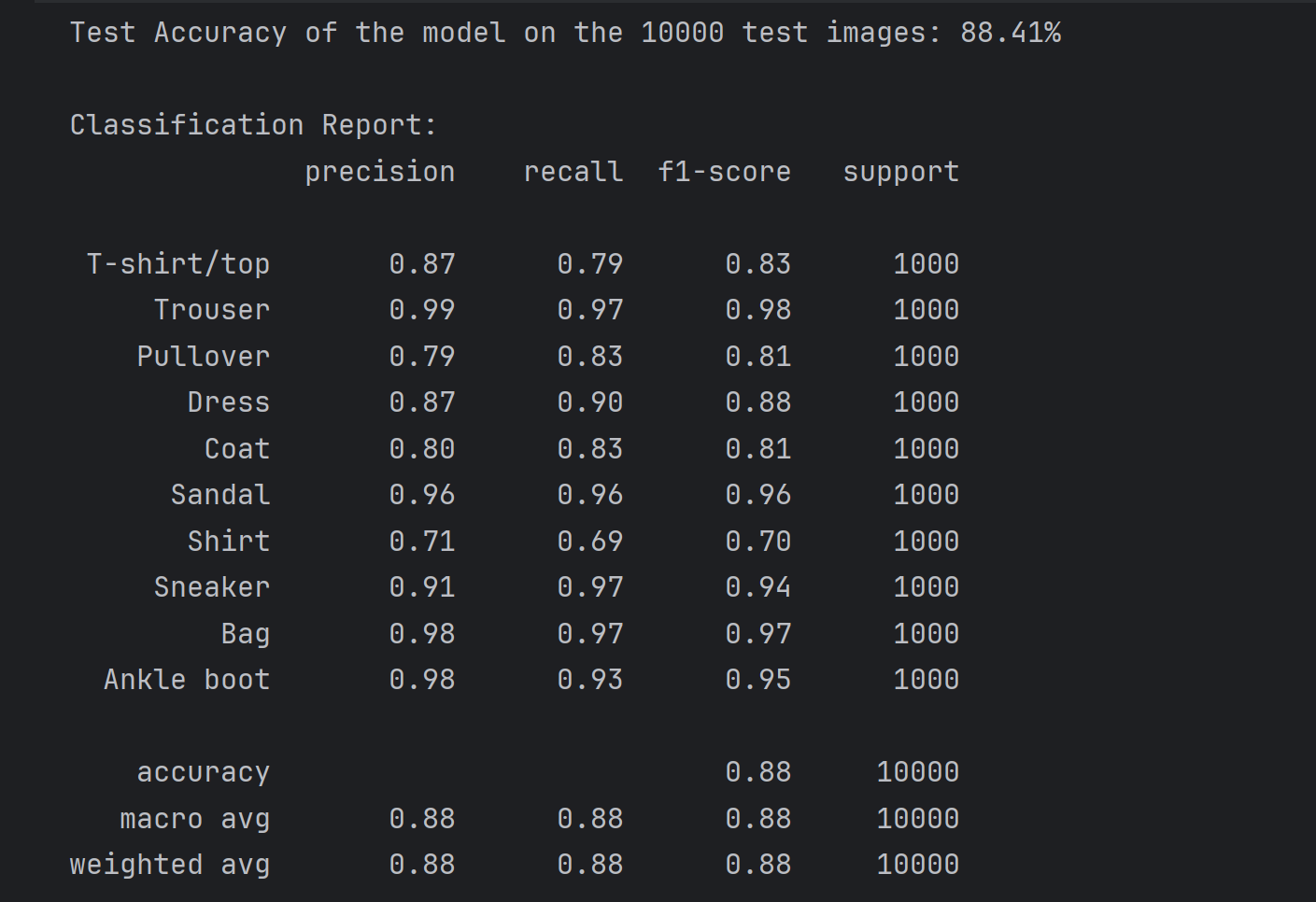1316x902 pixels.
Task: Click the T-shirt/top row label
Action: tap(178, 264)
